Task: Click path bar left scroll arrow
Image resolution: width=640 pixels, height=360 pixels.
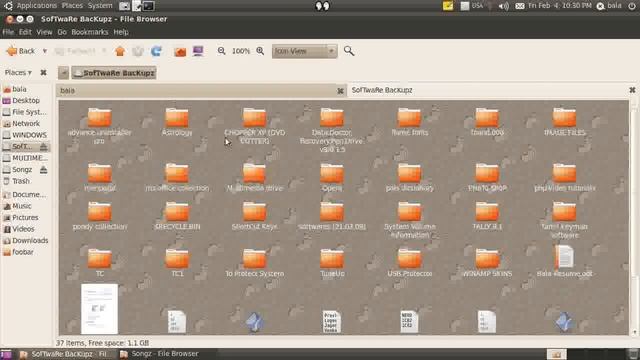Action: 63,73
